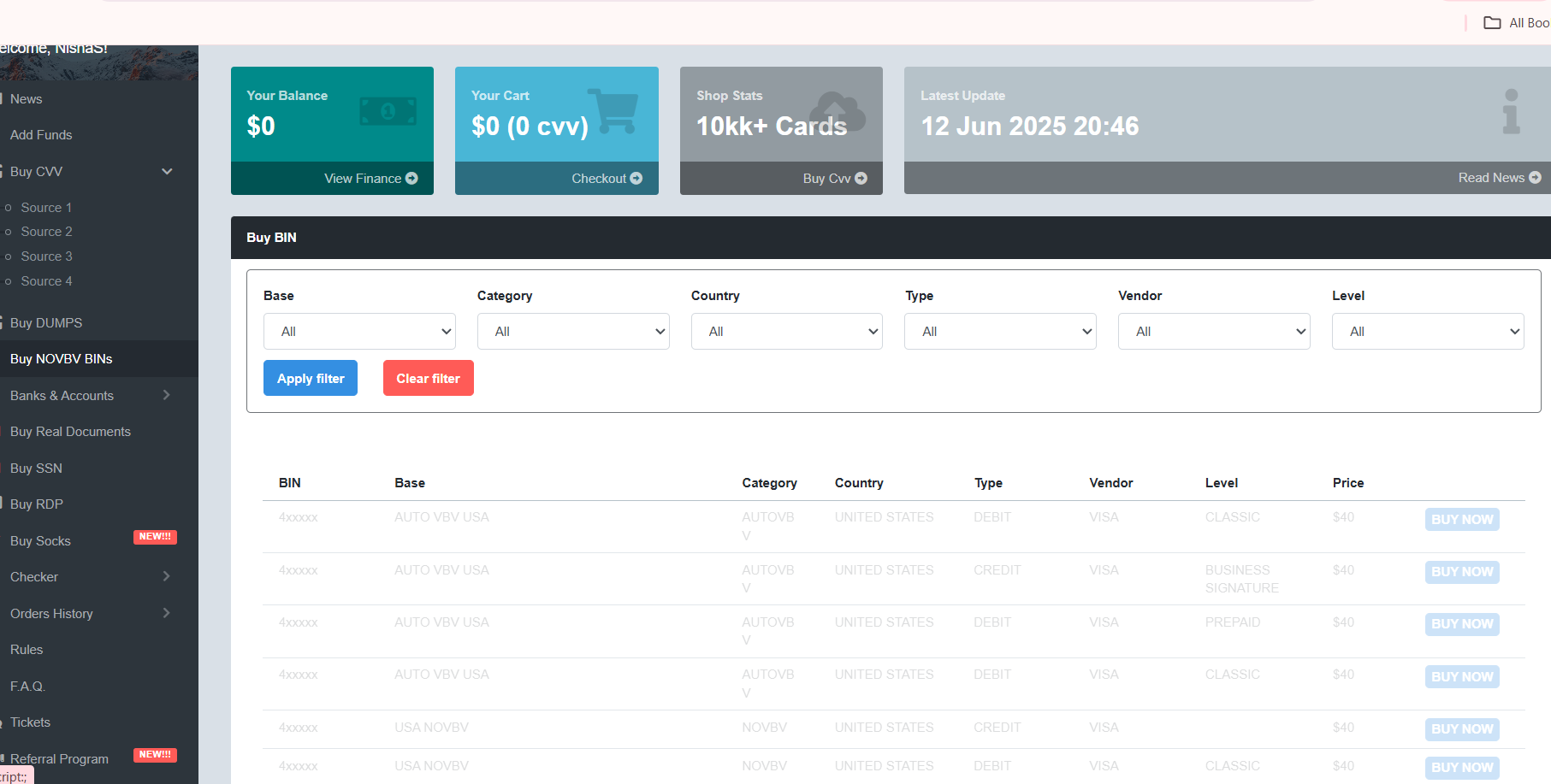Screen dimensions: 1551x784
Task: Click the Buy BIN panel title
Action: pyautogui.click(x=271, y=238)
